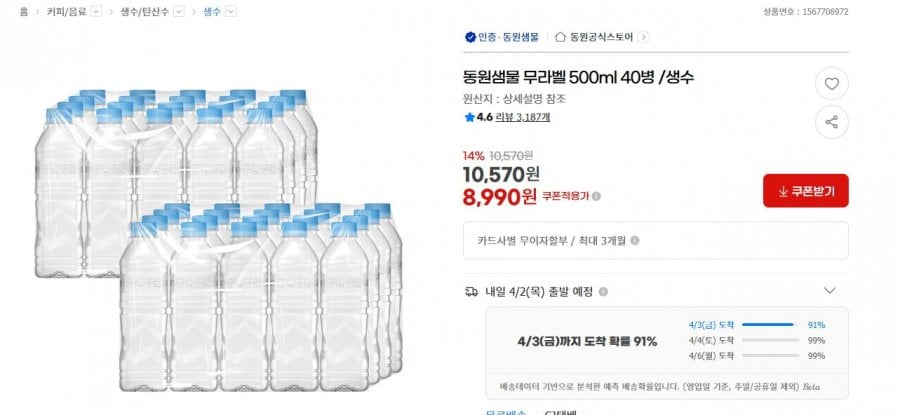This screenshot has width=900, height=415.
Task: Go to 홈 in the breadcrumb
Action: [23, 12]
